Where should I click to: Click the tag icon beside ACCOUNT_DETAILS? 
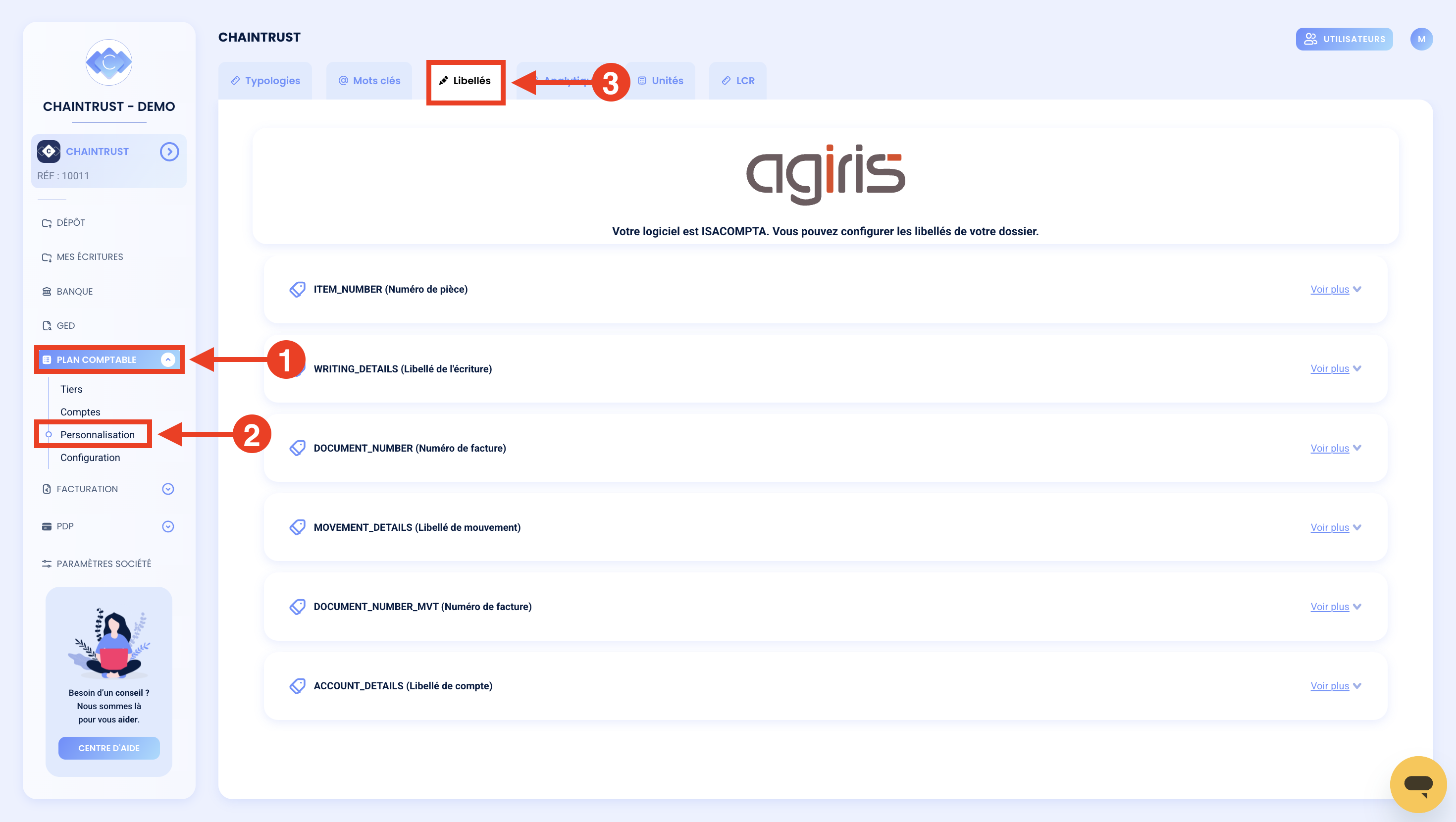pyautogui.click(x=297, y=686)
